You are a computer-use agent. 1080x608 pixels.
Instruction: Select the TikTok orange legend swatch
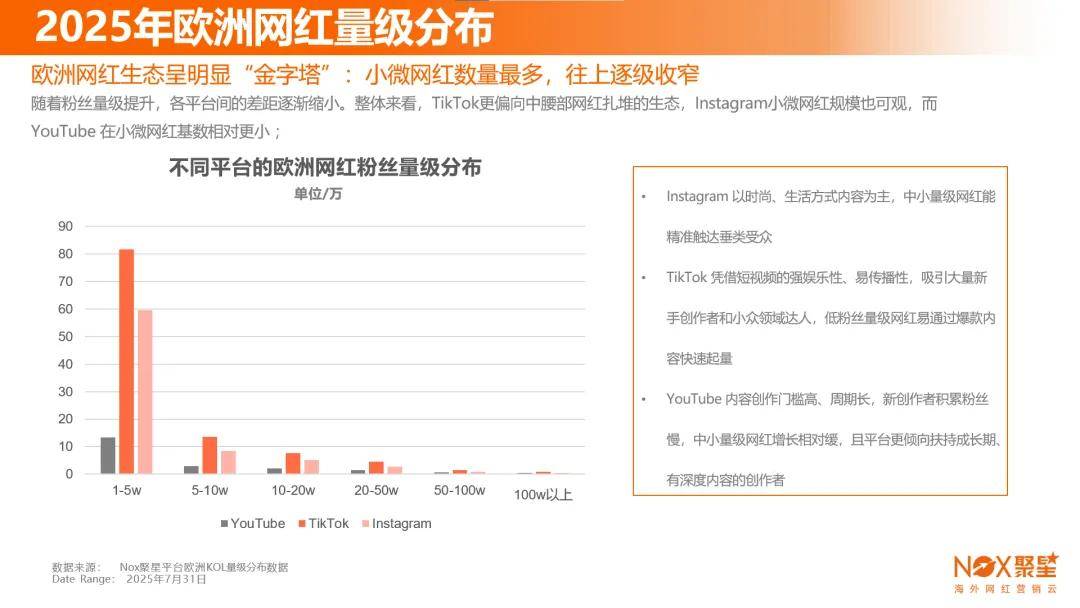[302, 524]
